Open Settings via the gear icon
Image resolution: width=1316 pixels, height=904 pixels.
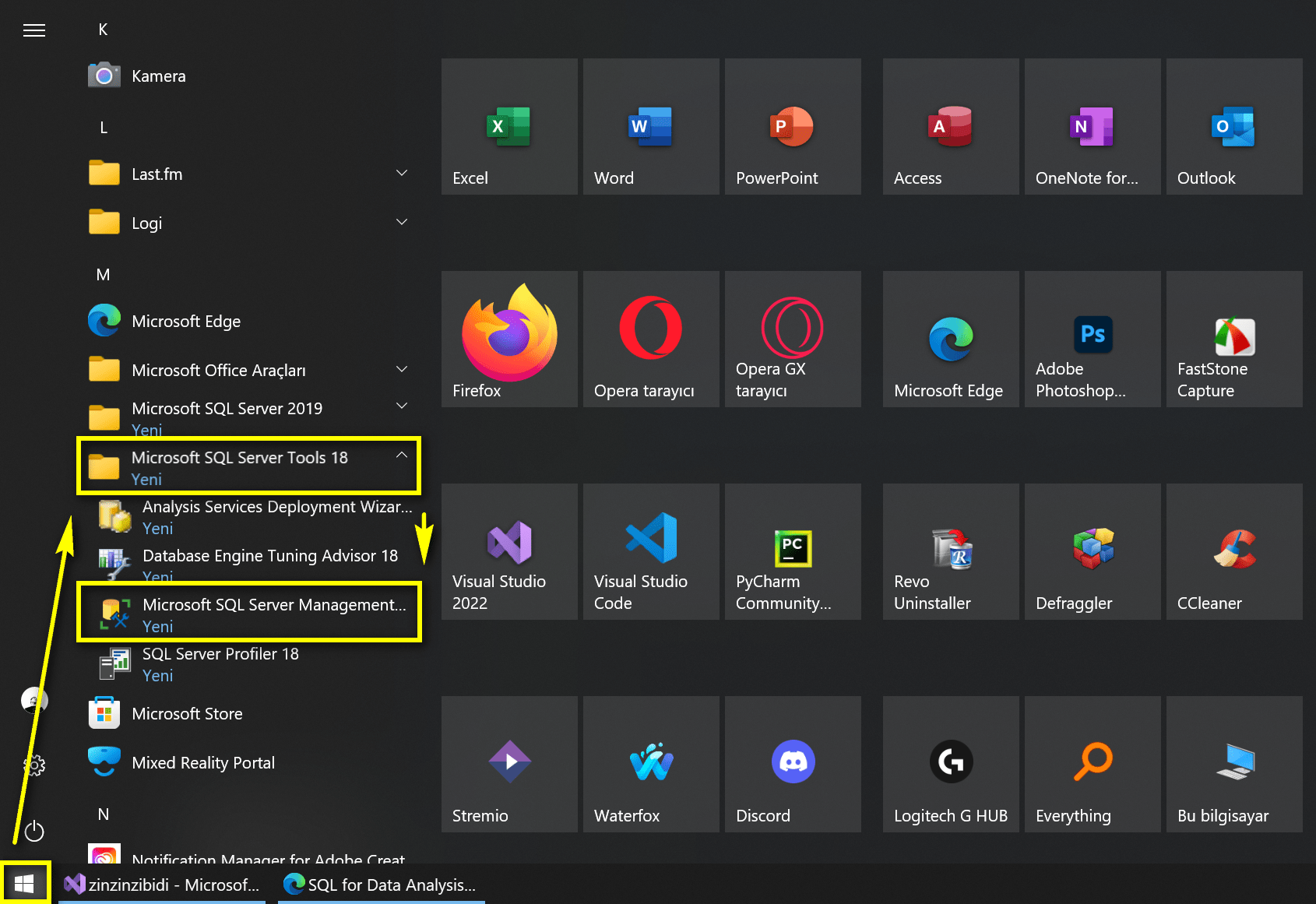pyautogui.click(x=34, y=766)
